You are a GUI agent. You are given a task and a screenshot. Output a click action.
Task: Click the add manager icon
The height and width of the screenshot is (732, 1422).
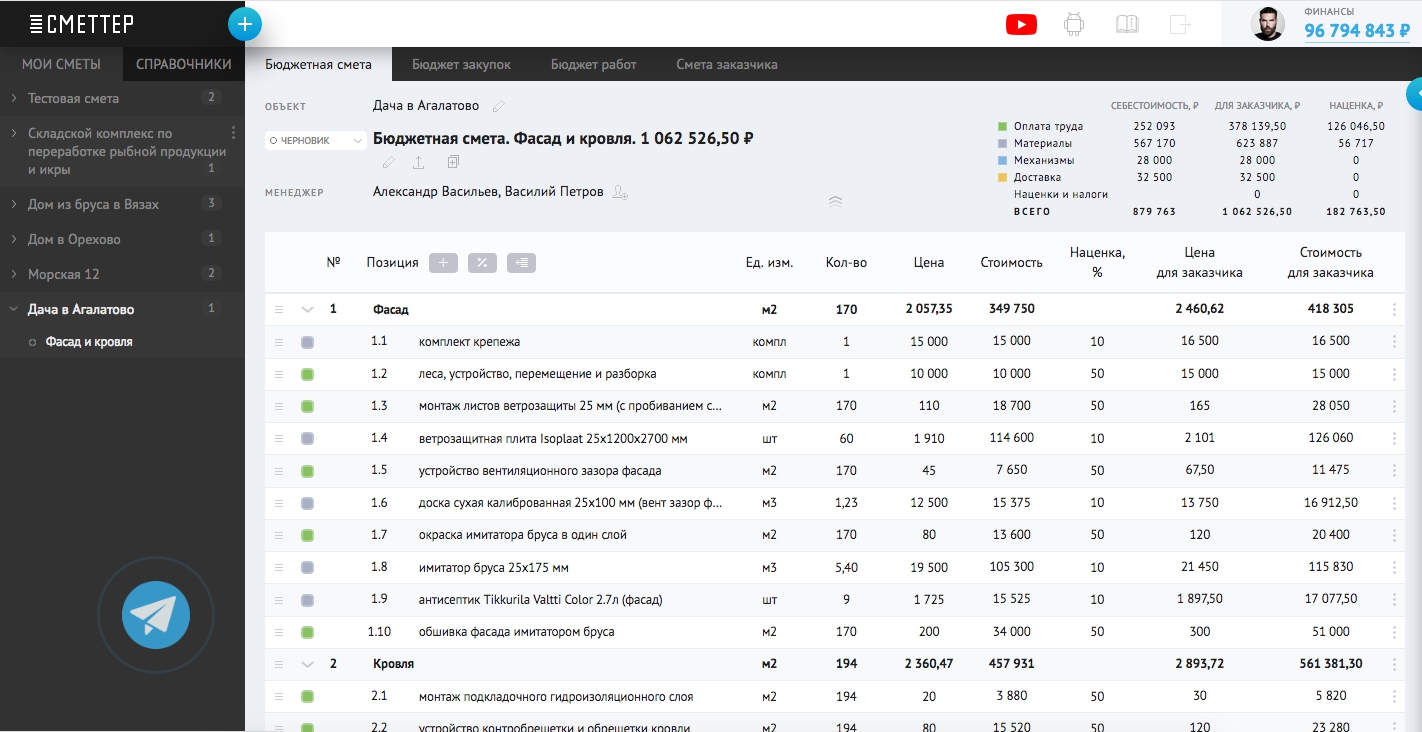(x=620, y=192)
